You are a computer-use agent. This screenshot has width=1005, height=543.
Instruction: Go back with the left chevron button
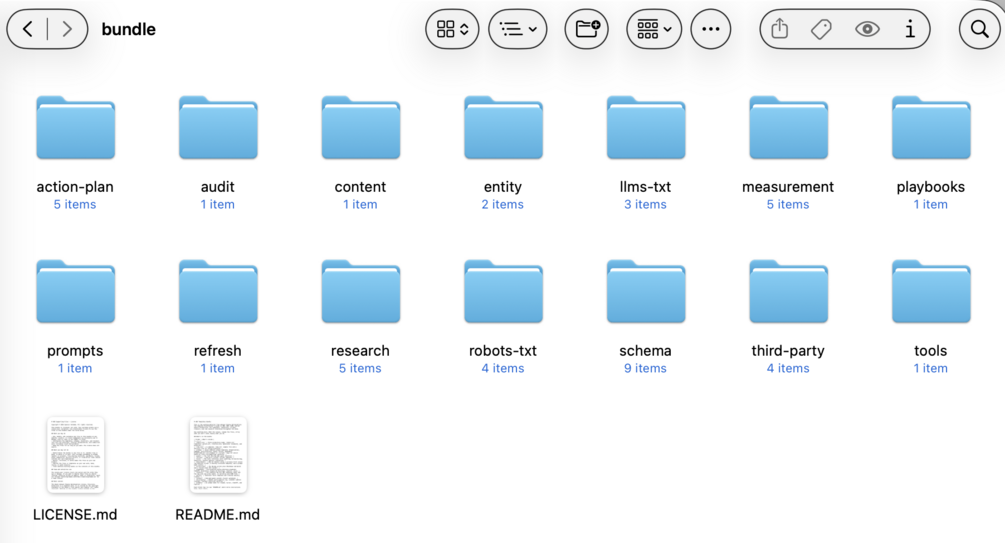tap(28, 29)
